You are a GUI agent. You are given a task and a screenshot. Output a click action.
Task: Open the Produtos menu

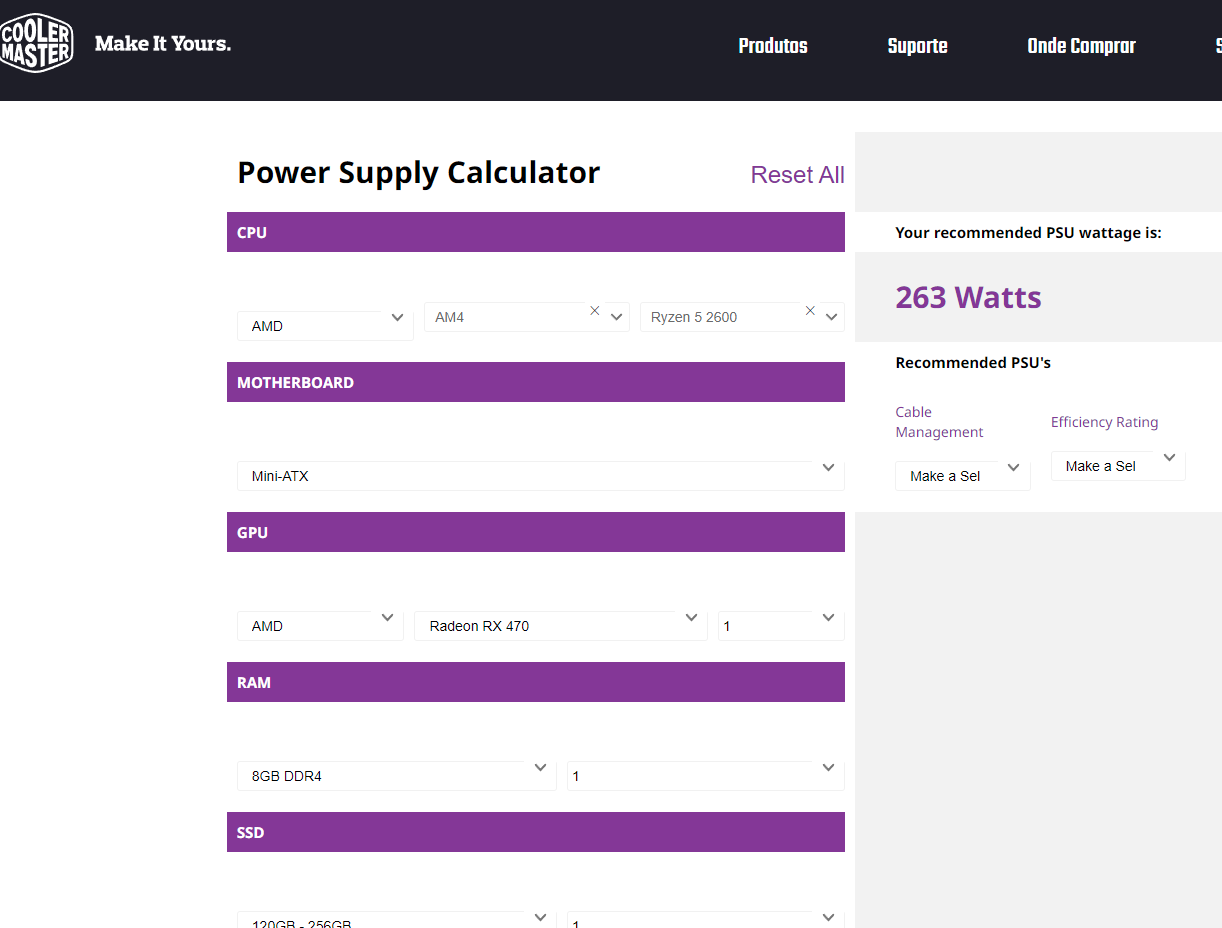coord(773,46)
